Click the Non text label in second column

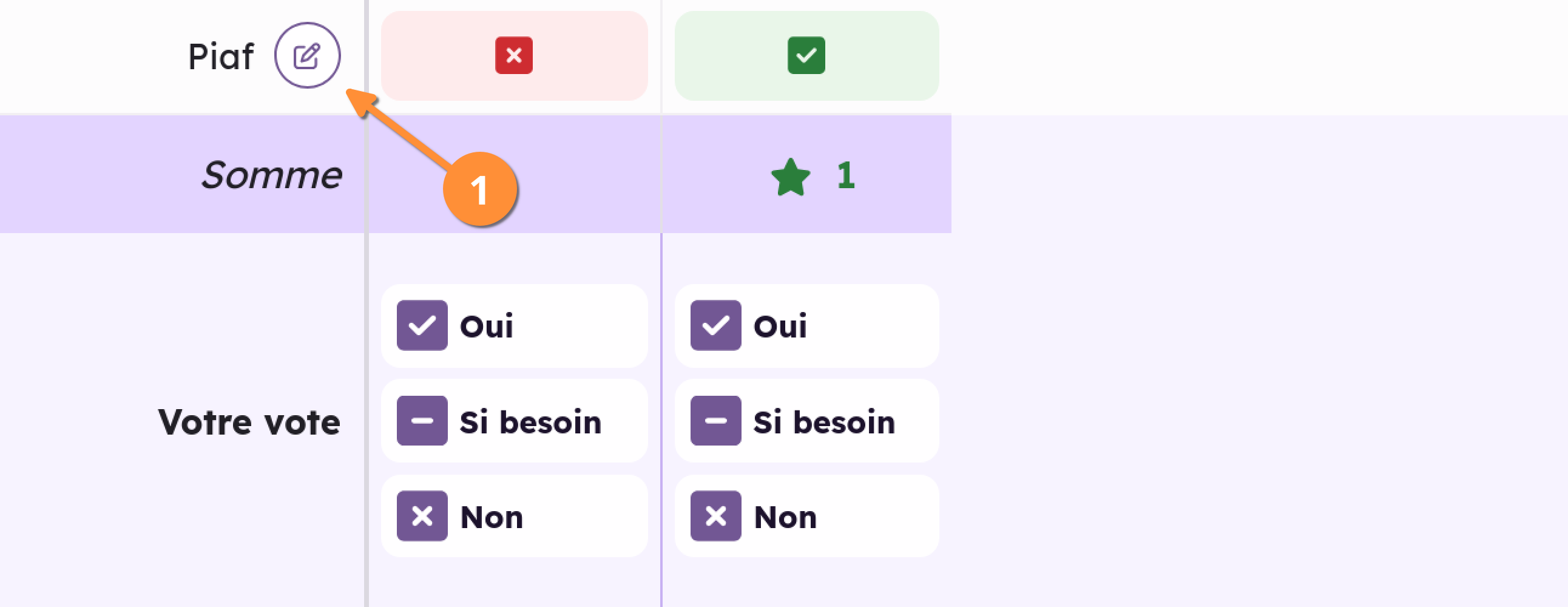point(785,518)
